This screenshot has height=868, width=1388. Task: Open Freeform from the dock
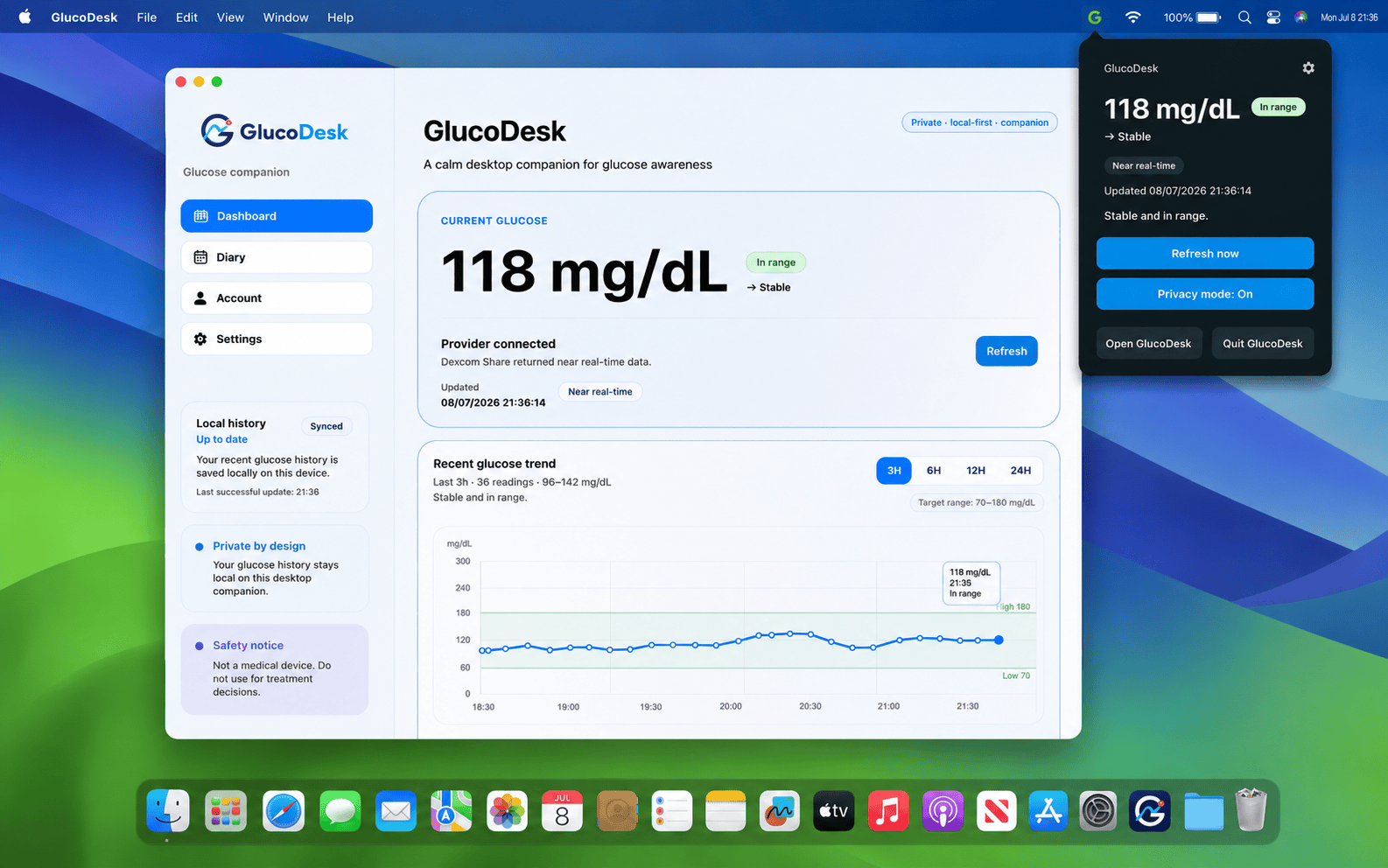tap(779, 811)
